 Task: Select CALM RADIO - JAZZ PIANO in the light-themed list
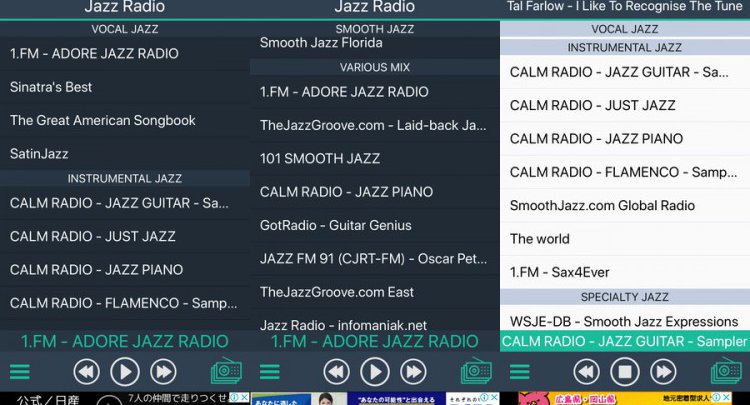coord(625,139)
